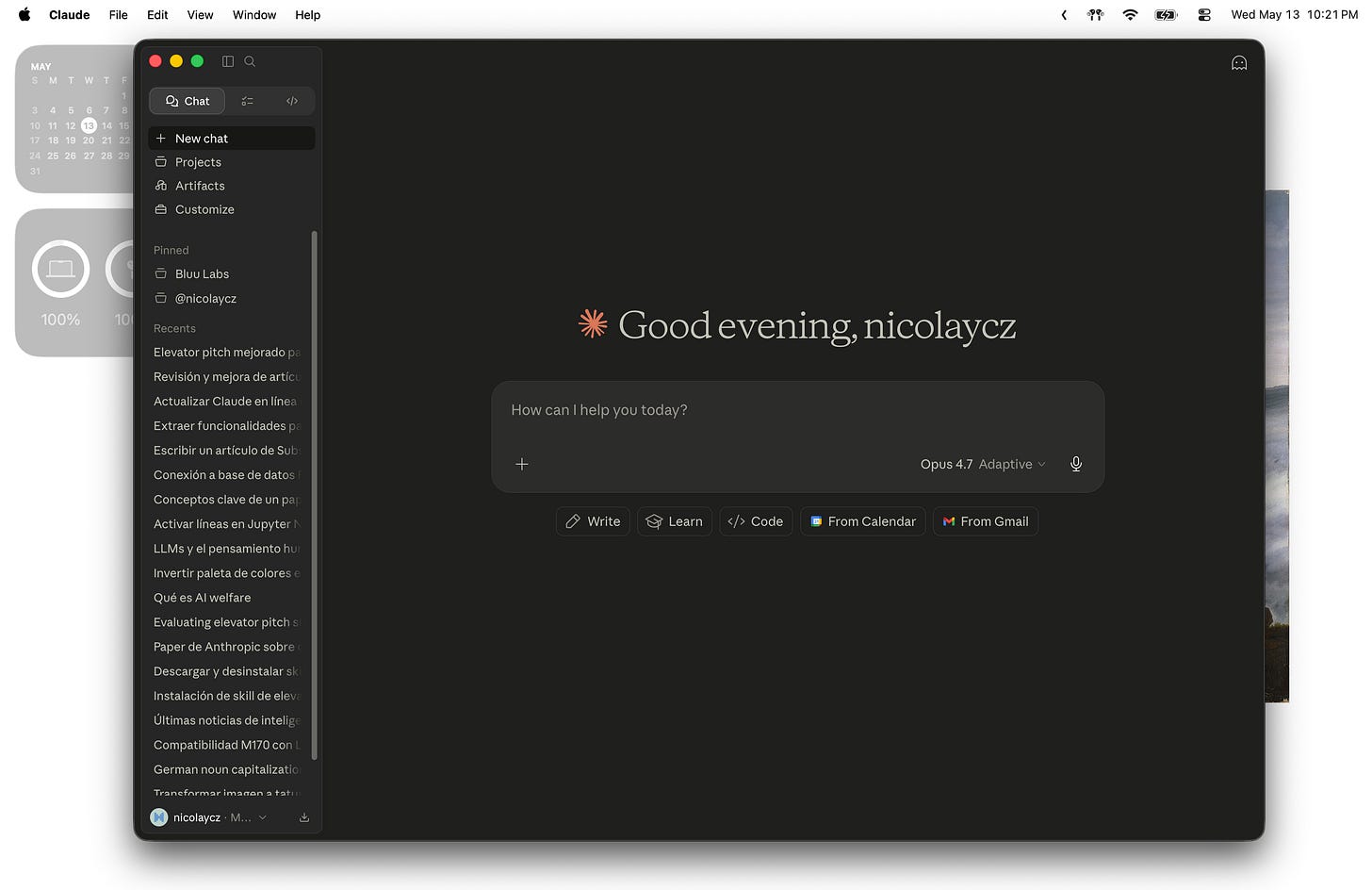Open the View menu
Image resolution: width=1372 pixels, height=890 pixels.
200,15
